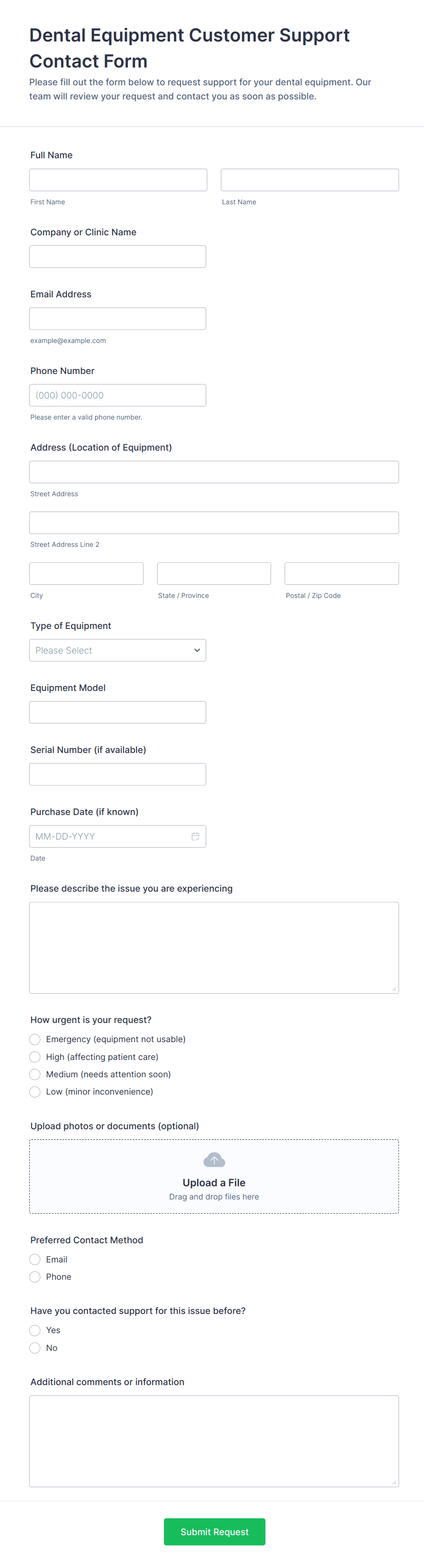Pick Low (minor inconvenience) urgency
Screen dimensions: 424x1568
click(35, 1091)
